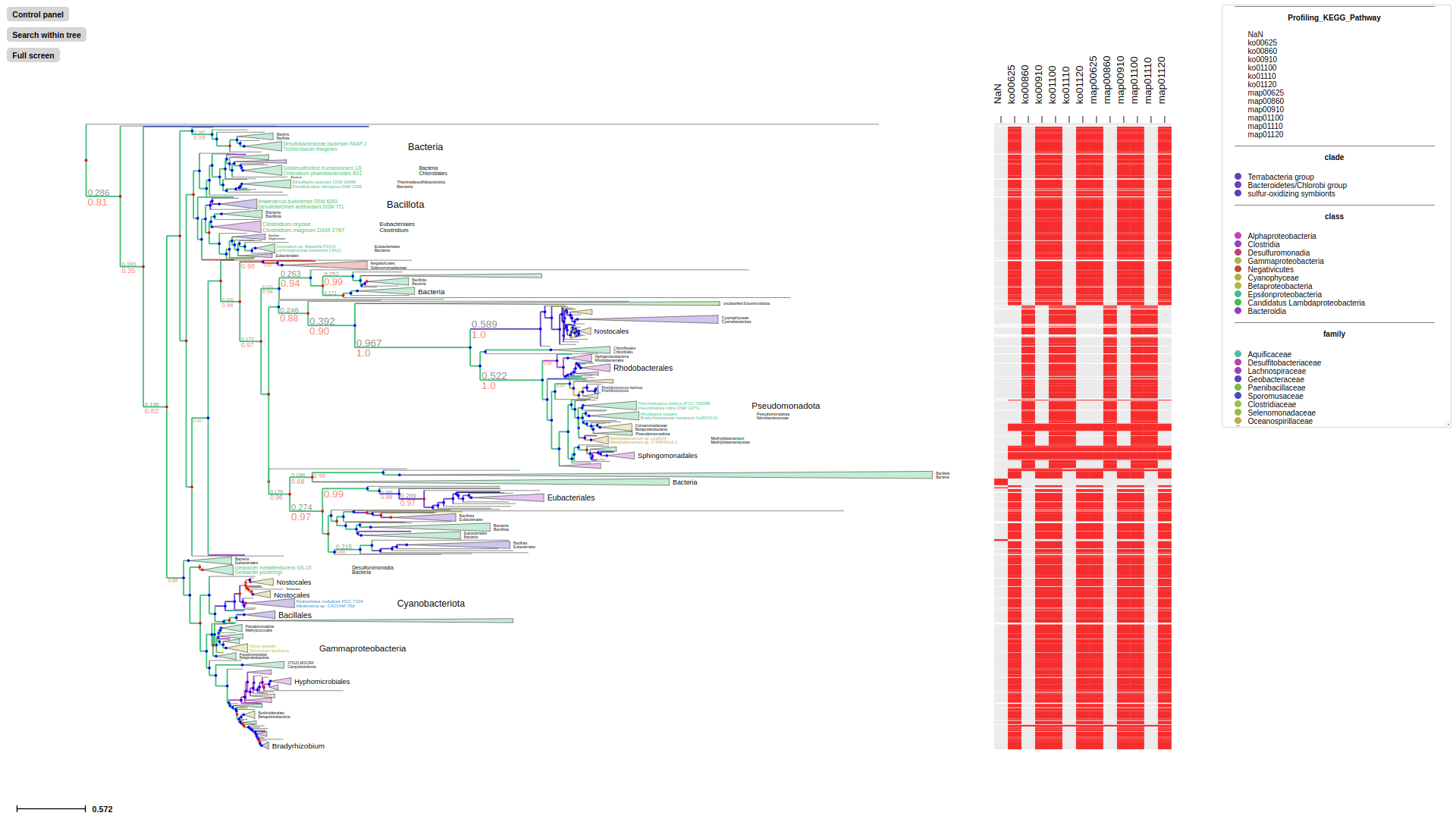Click the Oceanospirillaceae family color dot
Screen dimensions: 1456x819
click(x=1238, y=421)
